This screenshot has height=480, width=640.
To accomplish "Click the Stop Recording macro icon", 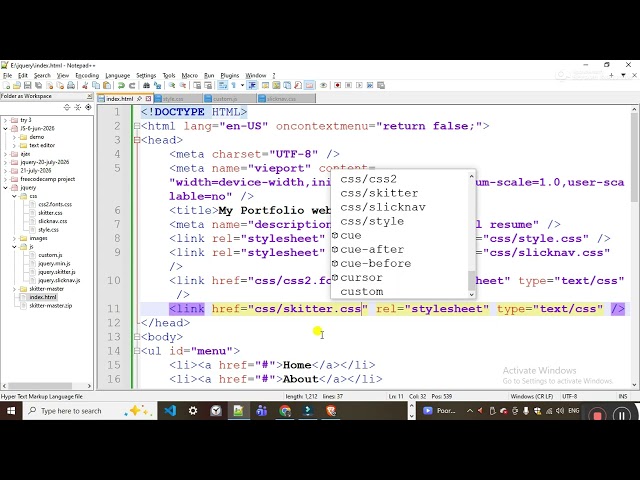I will click(x=349, y=85).
